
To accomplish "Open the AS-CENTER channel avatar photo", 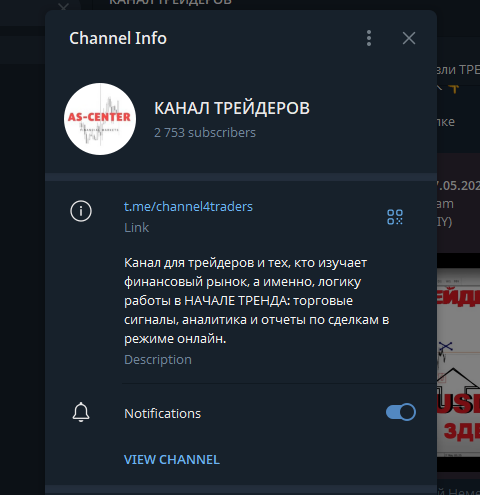I will pos(100,119).
